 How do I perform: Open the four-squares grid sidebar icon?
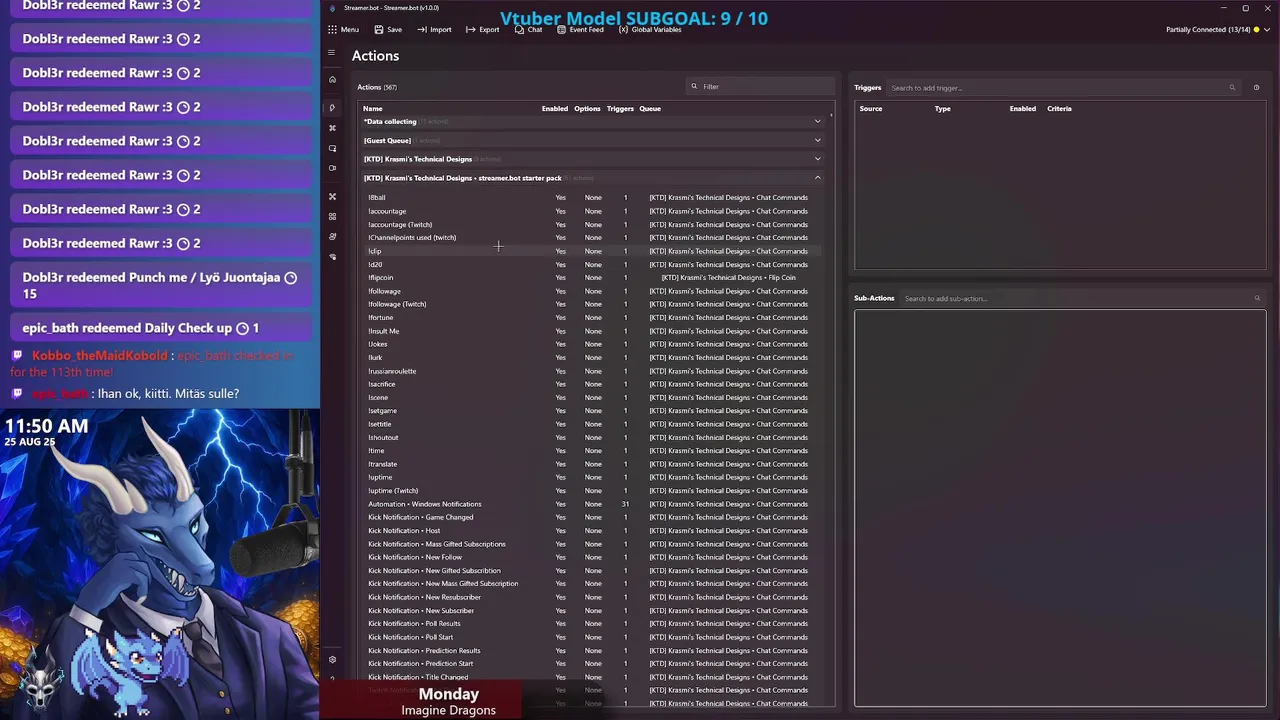[332, 216]
